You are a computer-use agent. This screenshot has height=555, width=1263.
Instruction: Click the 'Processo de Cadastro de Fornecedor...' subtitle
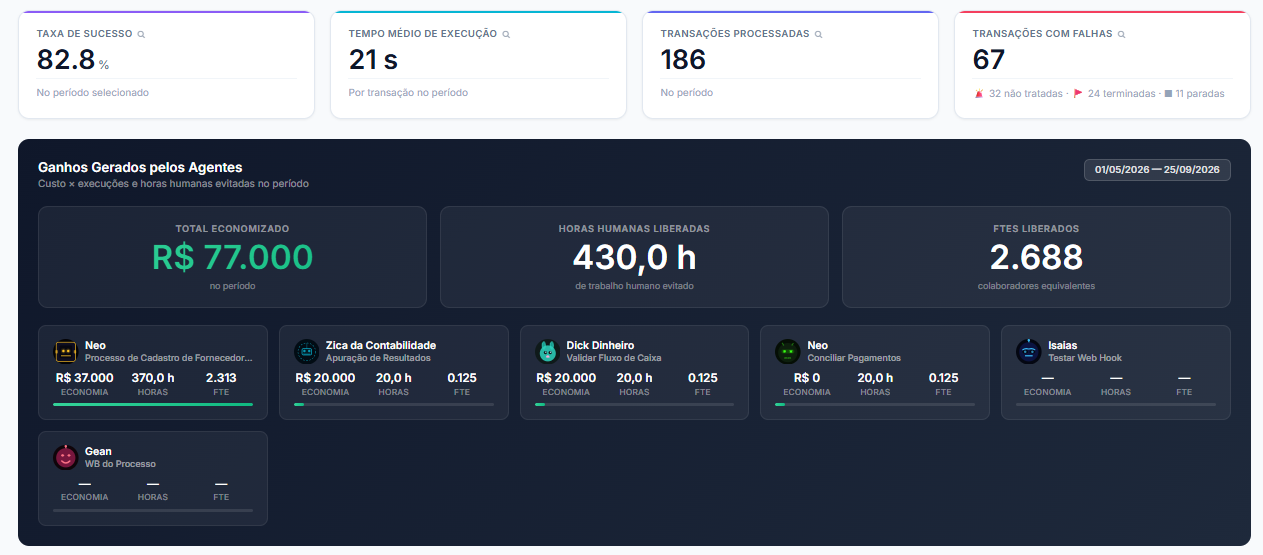coord(169,358)
